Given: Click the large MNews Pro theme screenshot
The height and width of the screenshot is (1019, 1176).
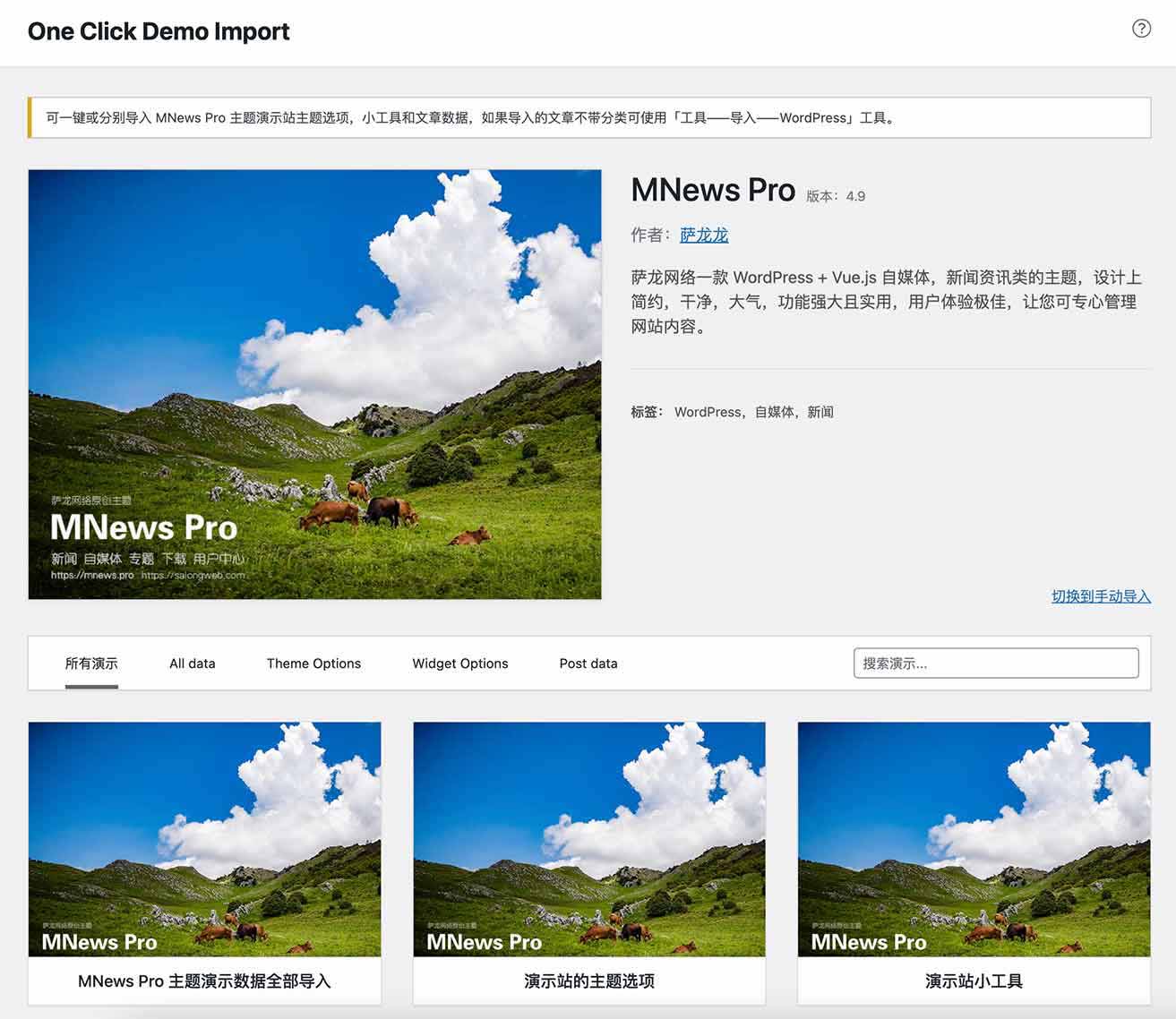Looking at the screenshot, I should click(315, 384).
